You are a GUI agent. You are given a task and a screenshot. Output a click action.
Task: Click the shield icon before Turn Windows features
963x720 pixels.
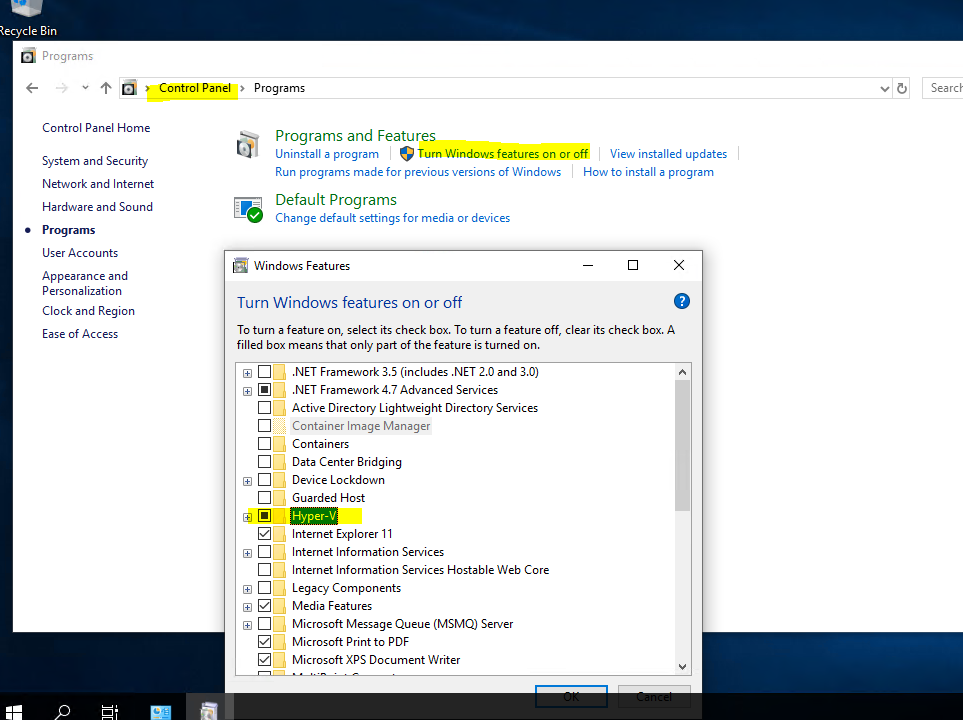[x=407, y=154]
